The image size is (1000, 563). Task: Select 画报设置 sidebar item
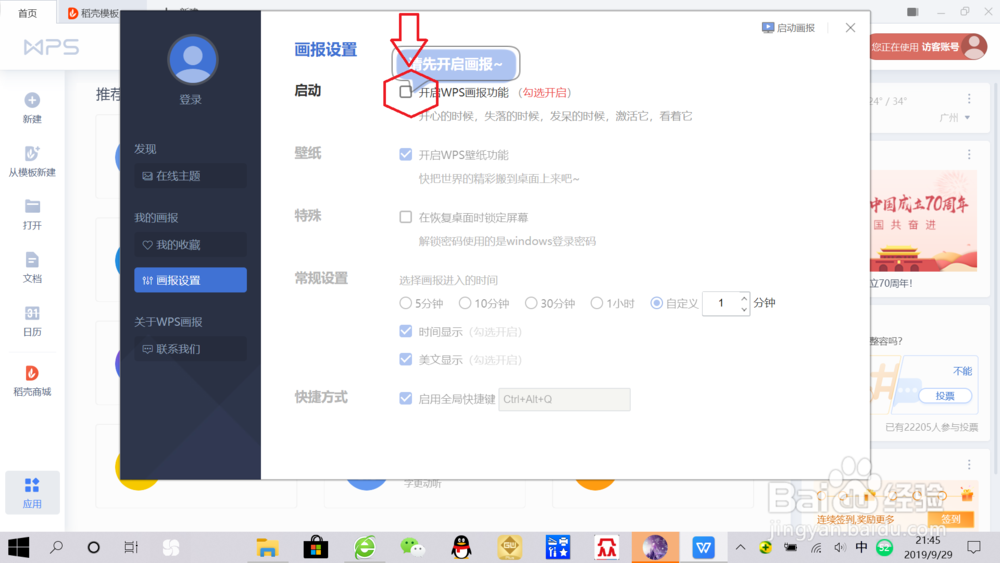tap(190, 280)
